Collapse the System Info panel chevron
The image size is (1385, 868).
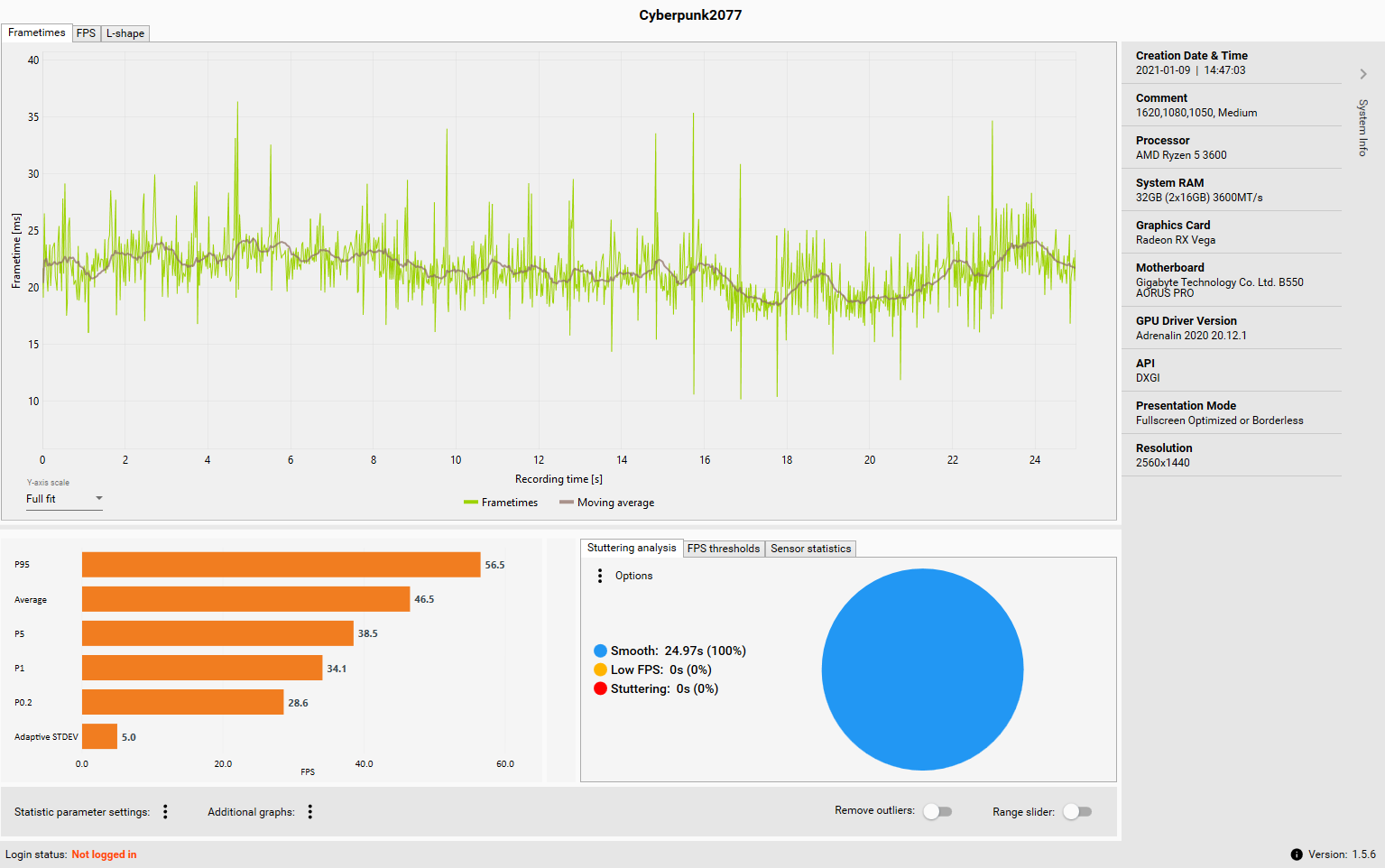[1363, 74]
